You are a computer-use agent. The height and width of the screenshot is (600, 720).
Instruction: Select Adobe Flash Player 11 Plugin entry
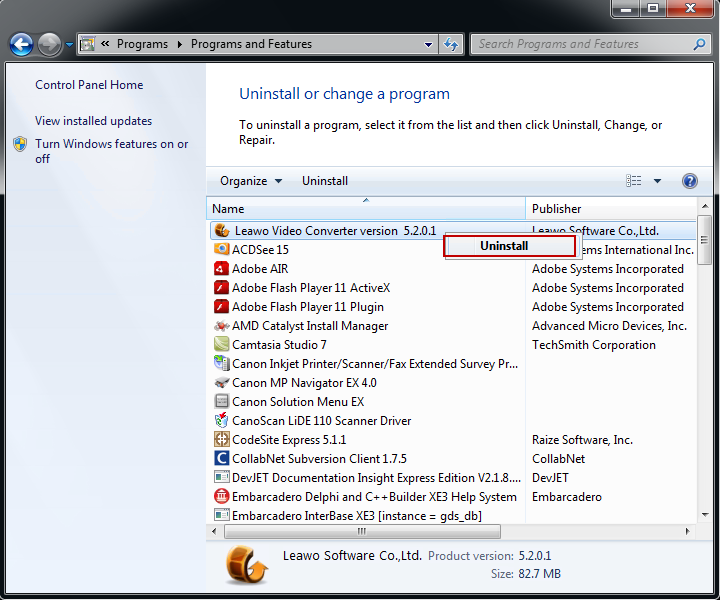point(308,307)
